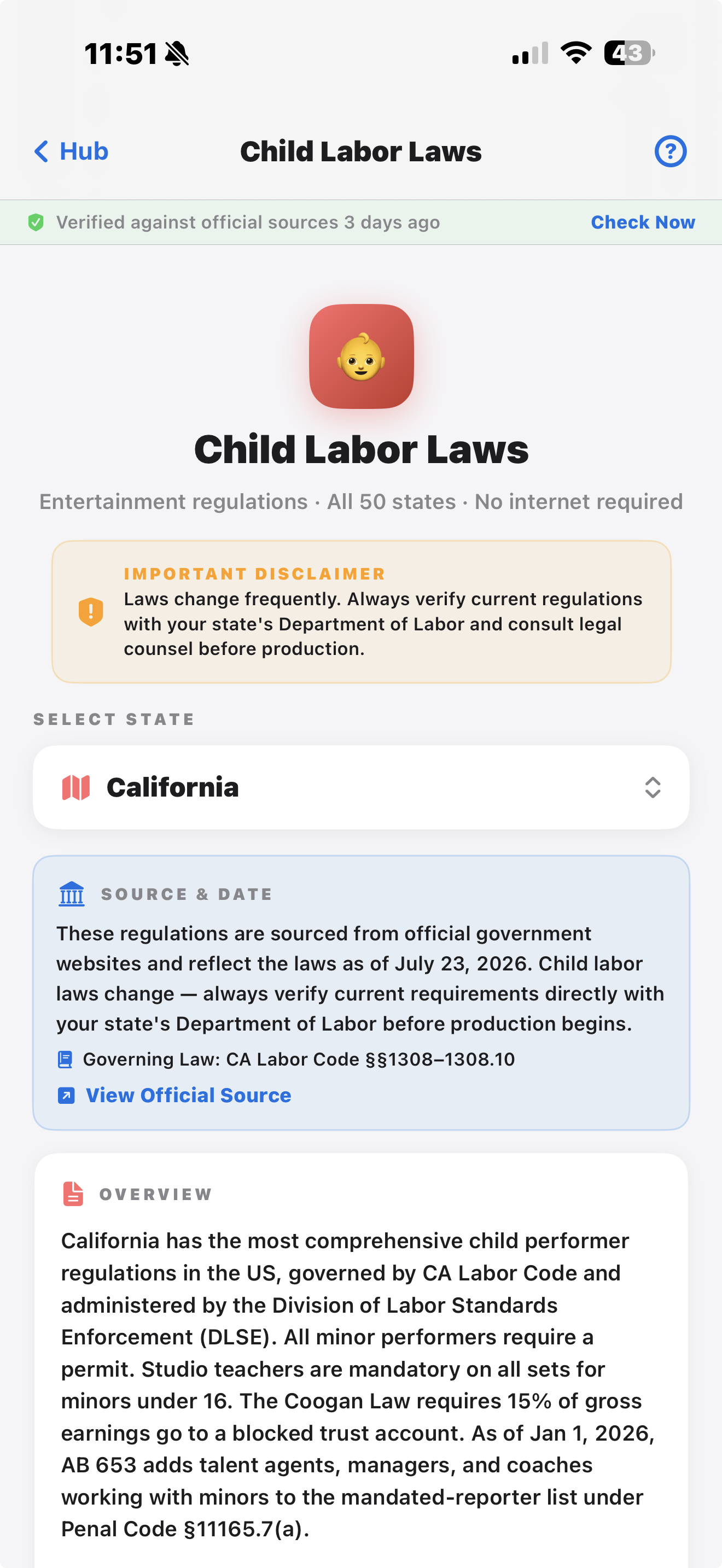Open the California state selector
Image resolution: width=722 pixels, height=1568 pixels.
click(361, 787)
